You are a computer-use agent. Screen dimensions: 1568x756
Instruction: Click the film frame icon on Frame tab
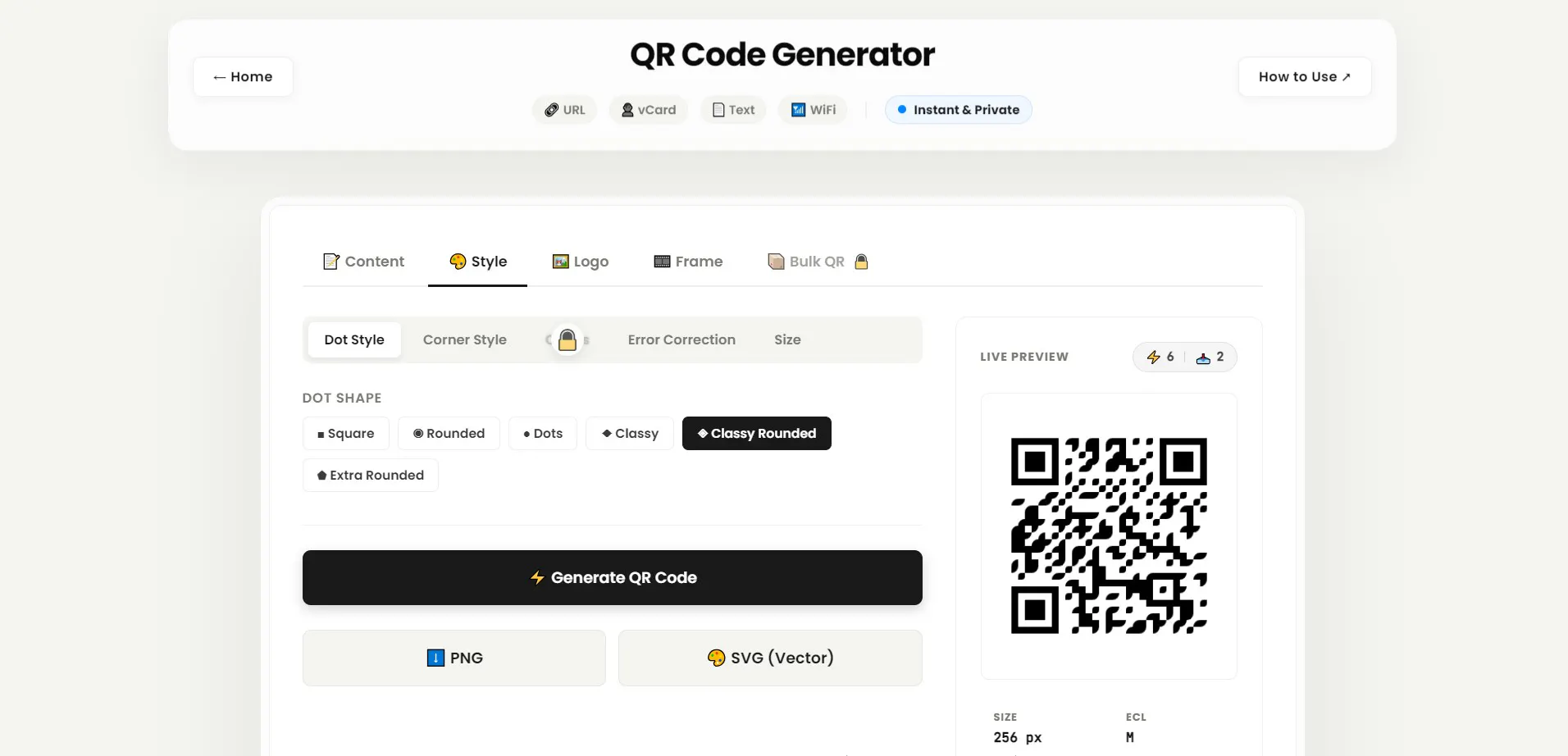click(663, 262)
